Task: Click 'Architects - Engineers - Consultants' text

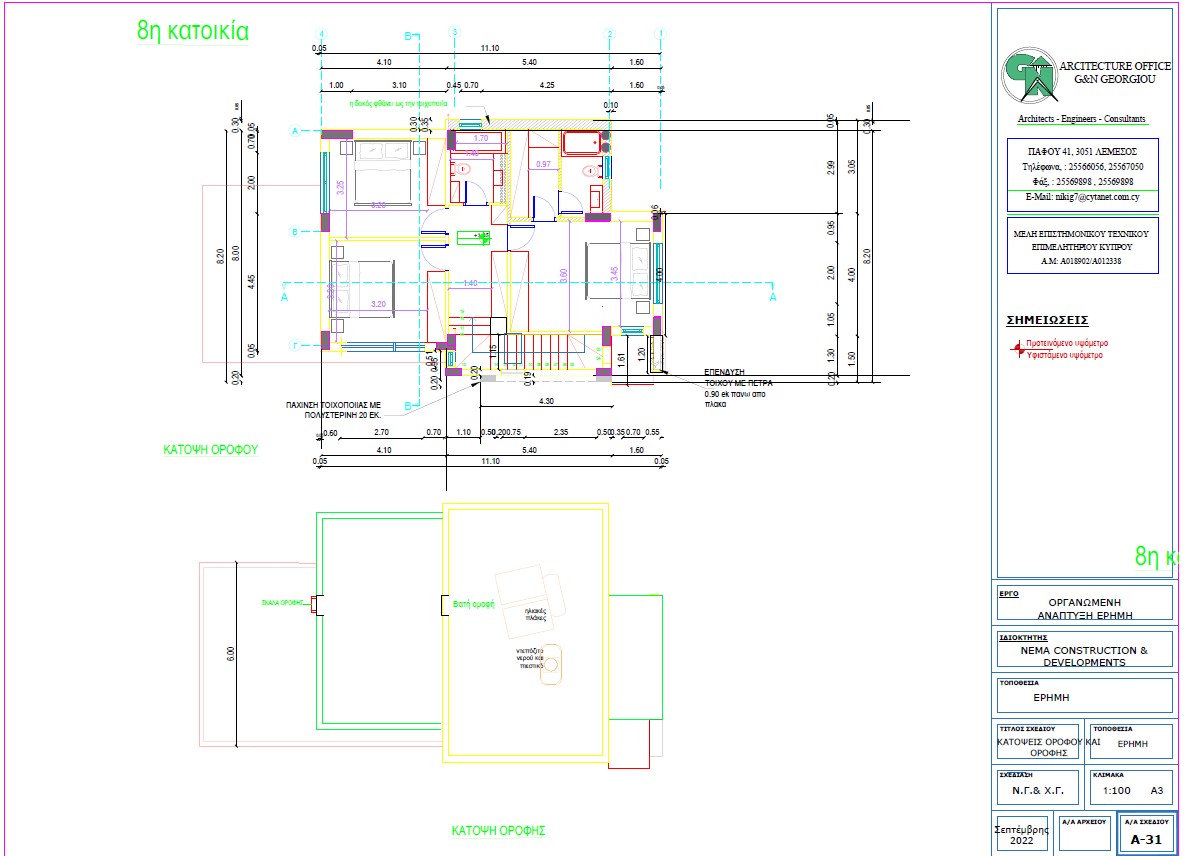Action: (1081, 119)
